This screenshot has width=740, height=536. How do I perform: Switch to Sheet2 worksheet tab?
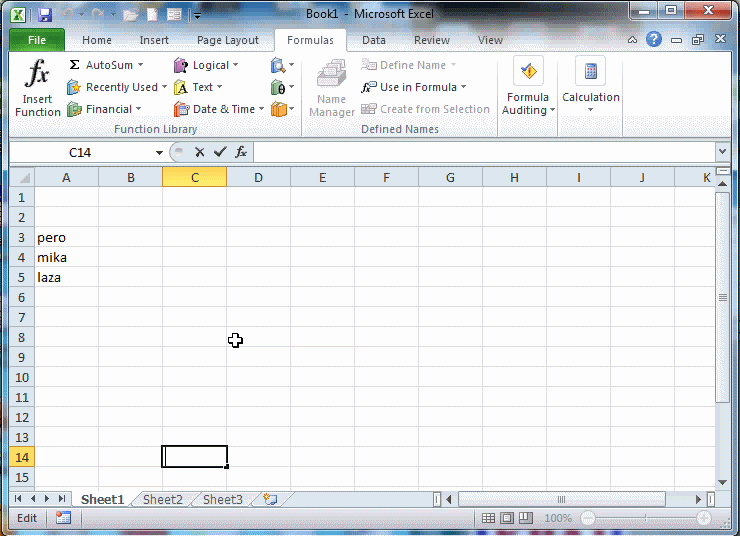(163, 499)
